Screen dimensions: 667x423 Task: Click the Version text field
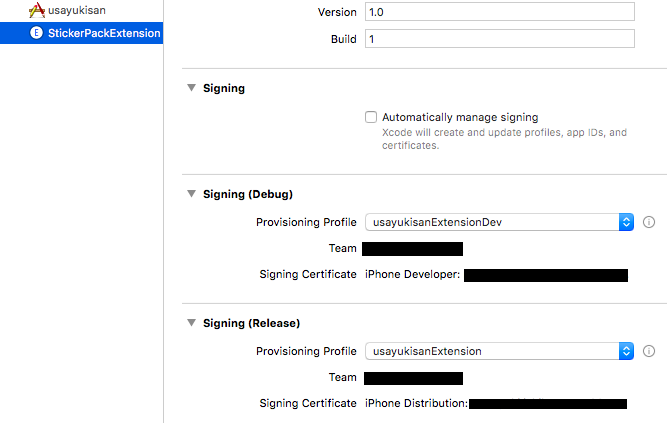(500, 12)
